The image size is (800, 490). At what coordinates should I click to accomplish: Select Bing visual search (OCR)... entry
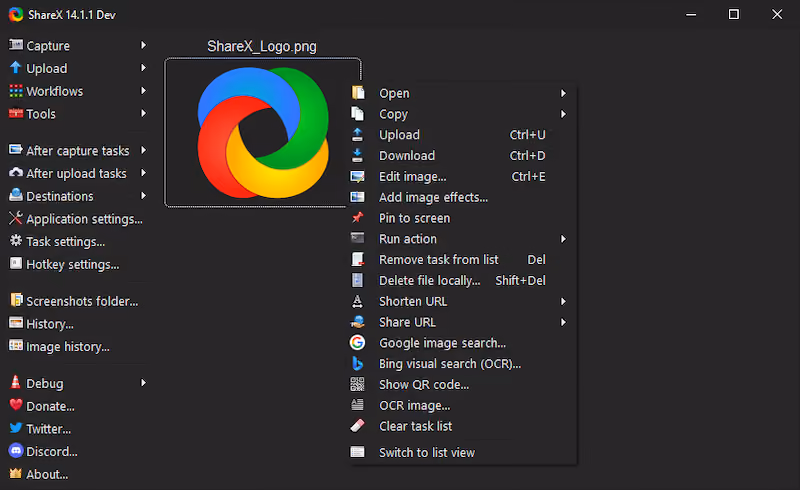[x=462, y=363]
